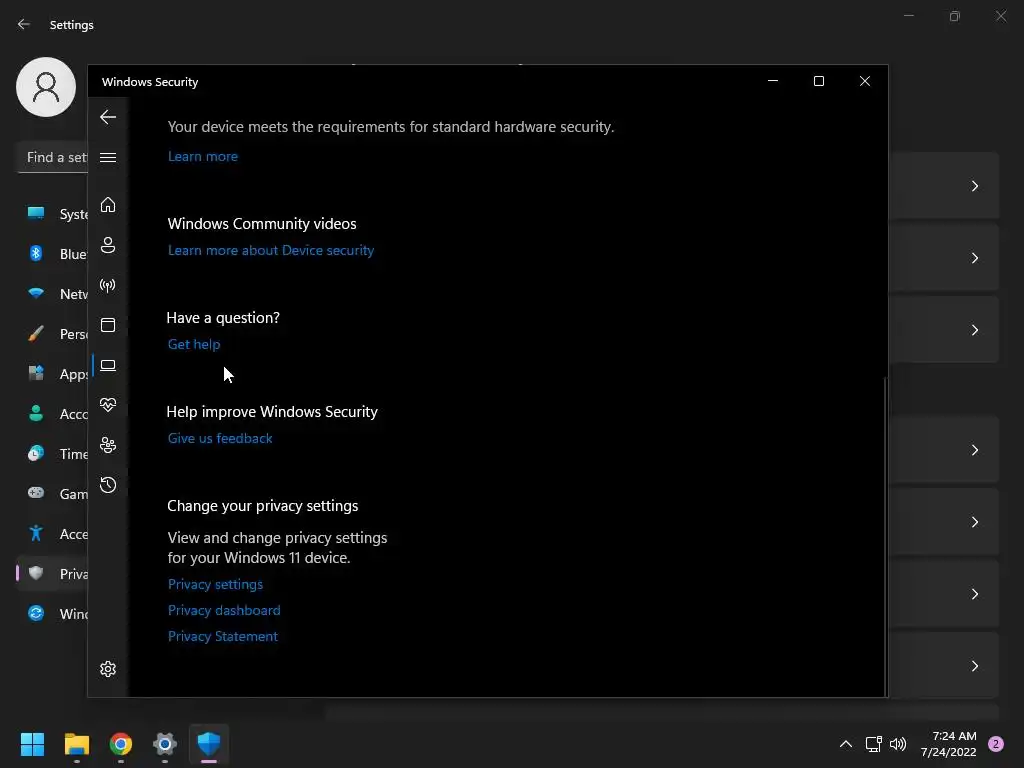Select Time & language in Settings sidebar

(53, 454)
